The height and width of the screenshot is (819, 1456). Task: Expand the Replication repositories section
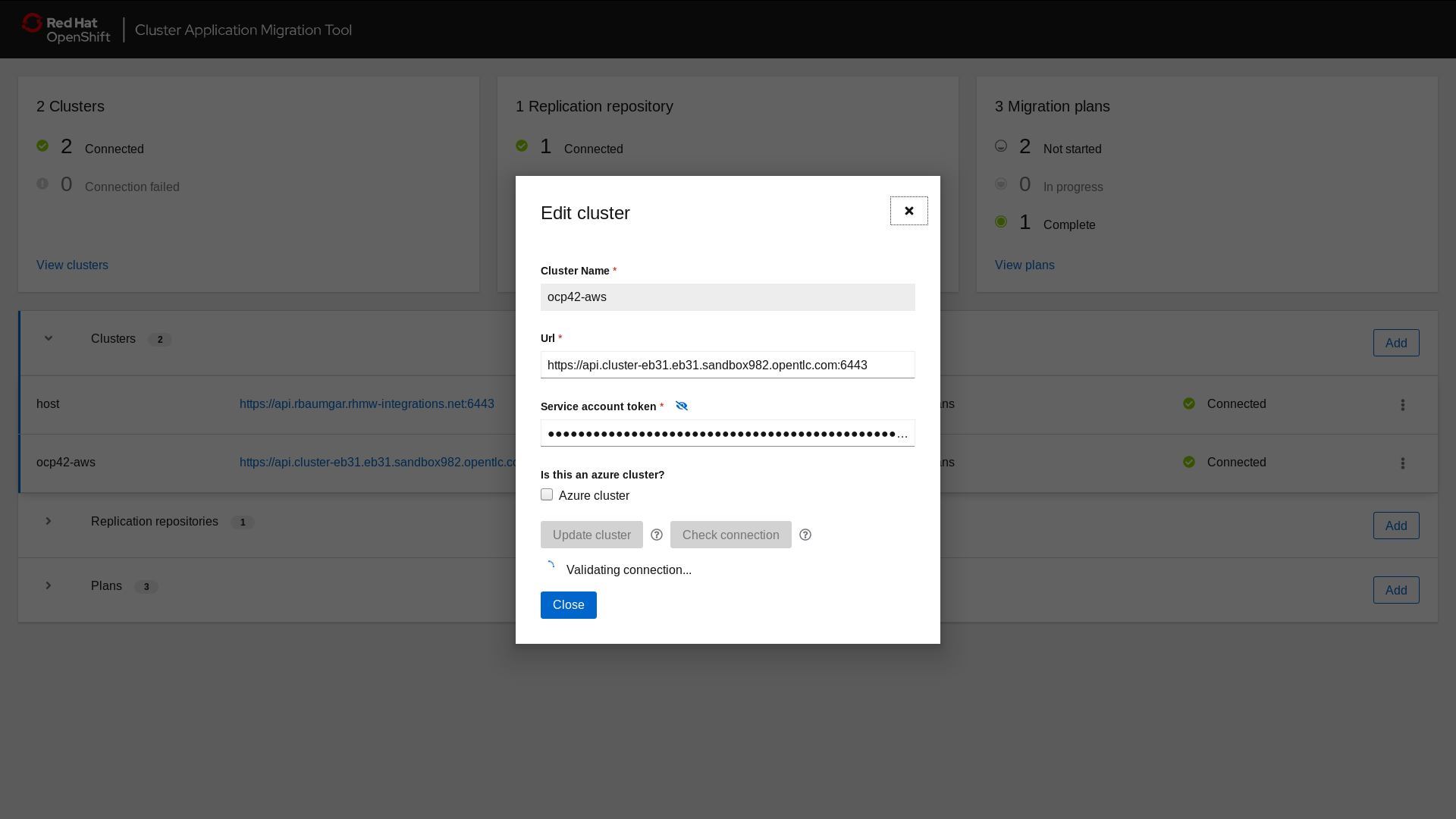(48, 521)
